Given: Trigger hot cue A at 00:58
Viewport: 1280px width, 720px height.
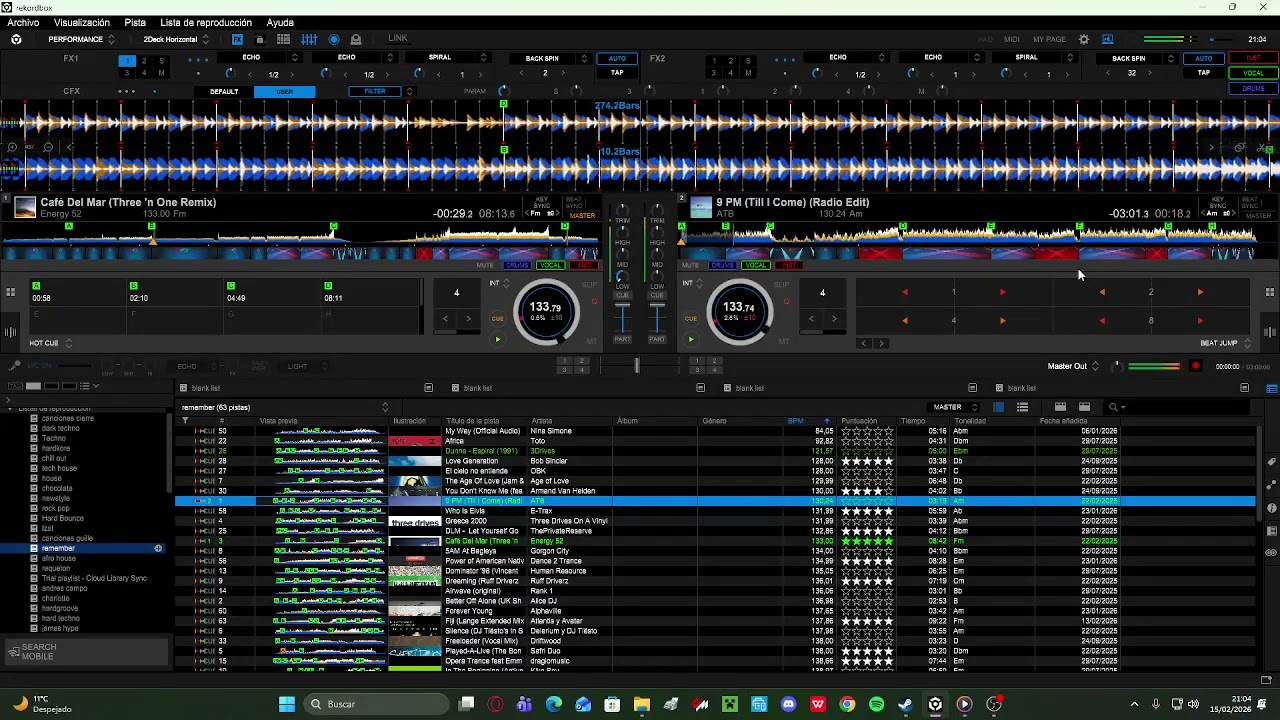Looking at the screenshot, I should click(78, 292).
